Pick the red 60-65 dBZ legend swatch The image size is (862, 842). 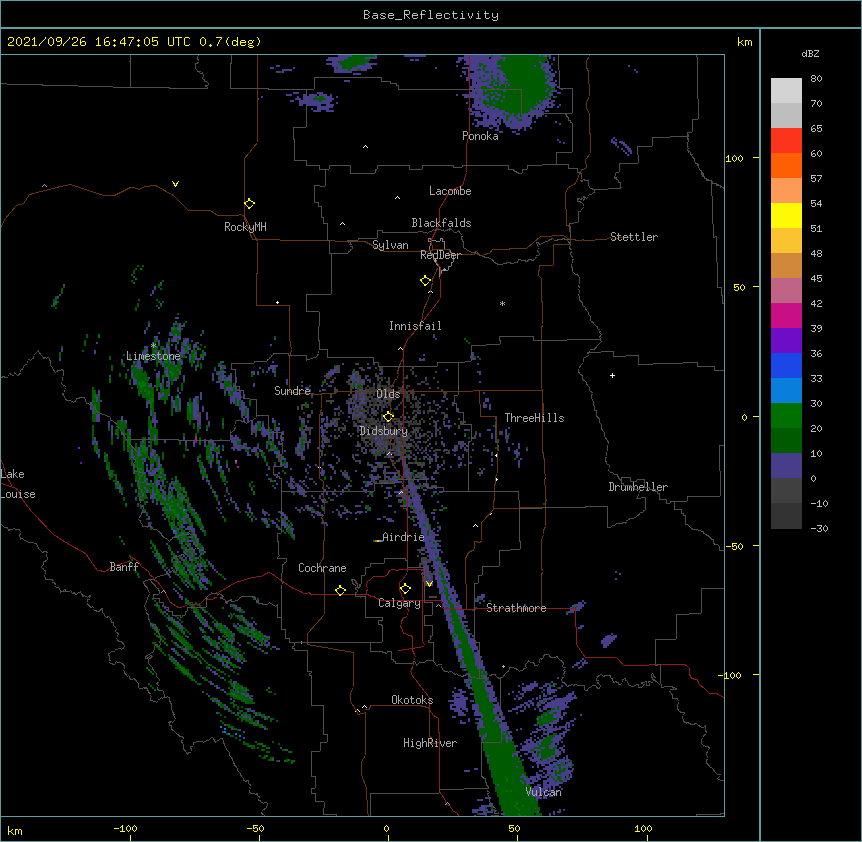click(786, 141)
